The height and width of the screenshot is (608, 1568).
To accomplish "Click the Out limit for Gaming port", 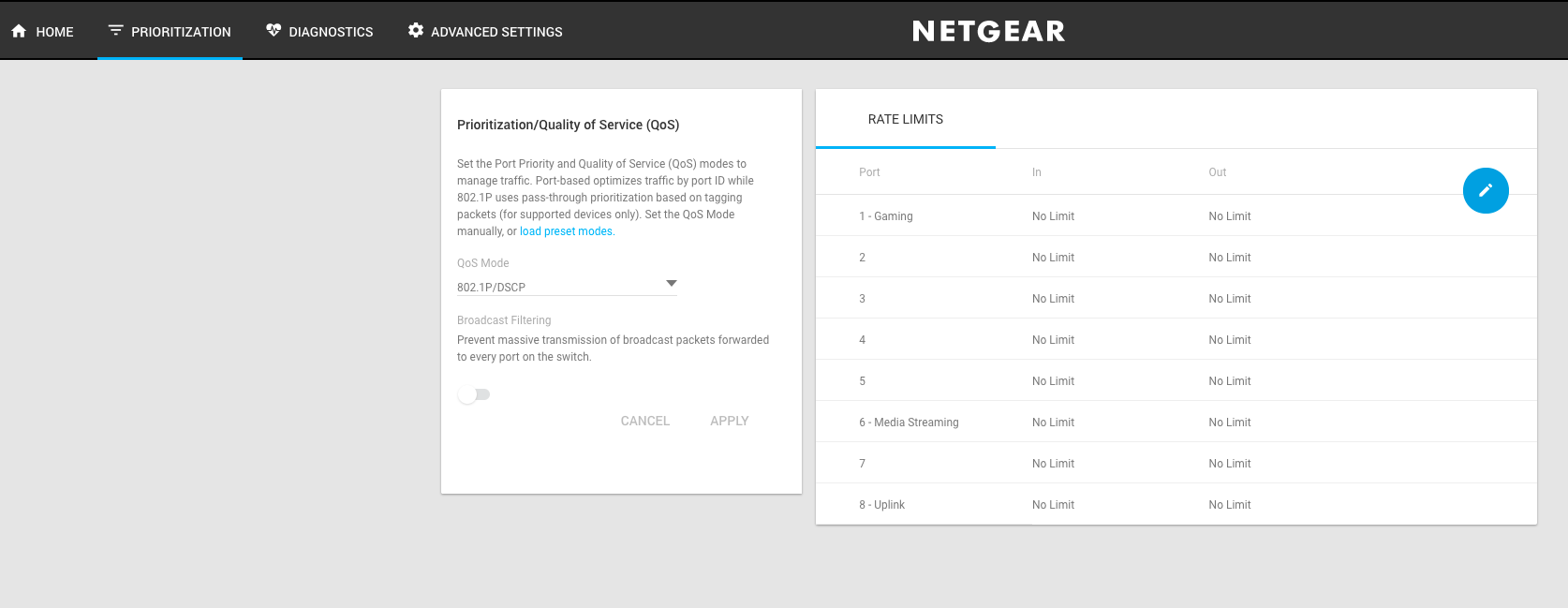I will [1229, 216].
